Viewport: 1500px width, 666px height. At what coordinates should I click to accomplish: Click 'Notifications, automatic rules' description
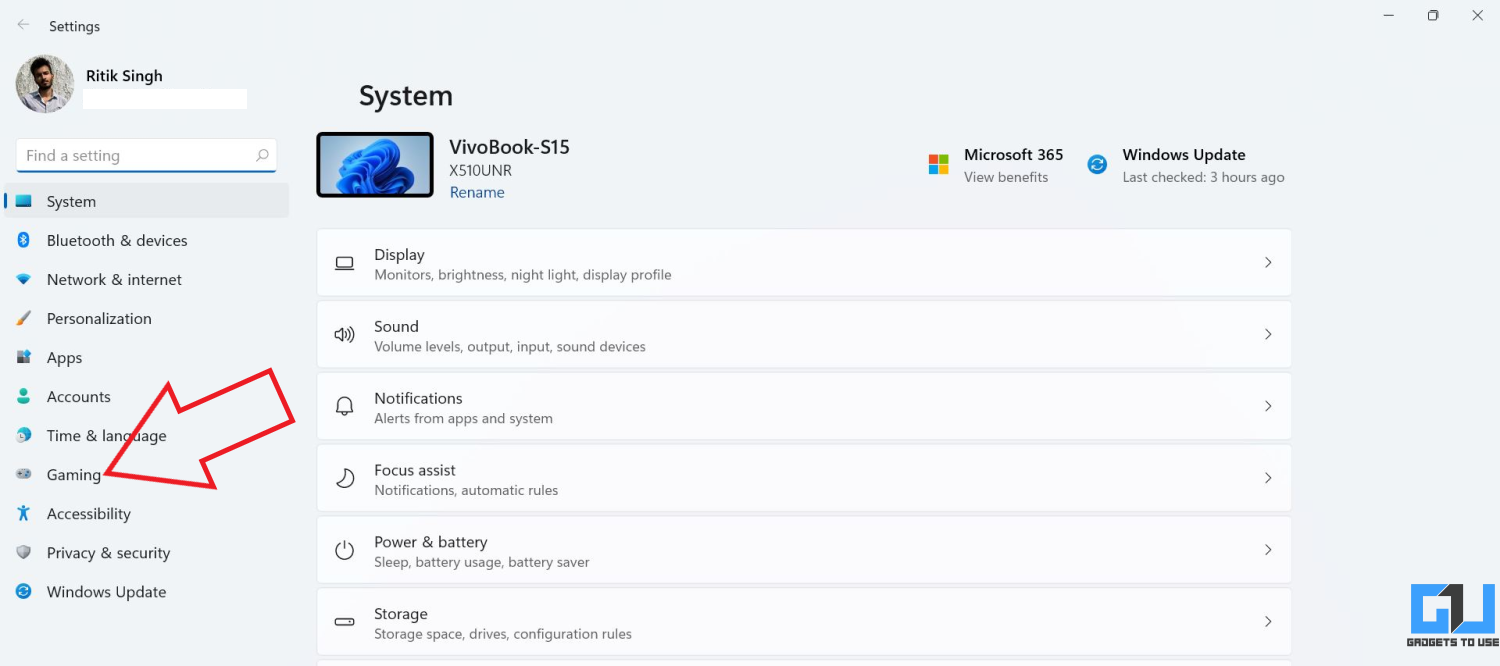pos(466,491)
